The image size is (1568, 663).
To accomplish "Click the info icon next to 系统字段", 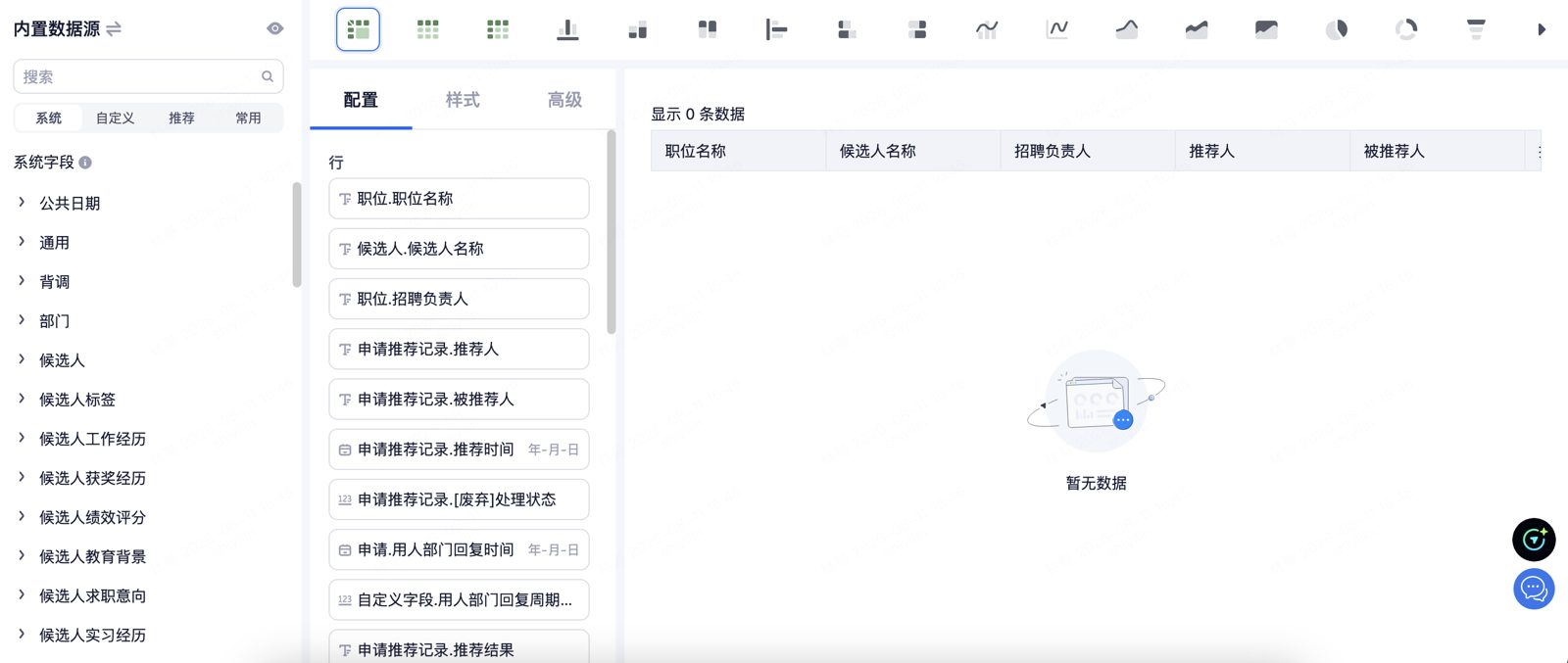I will coord(85,163).
